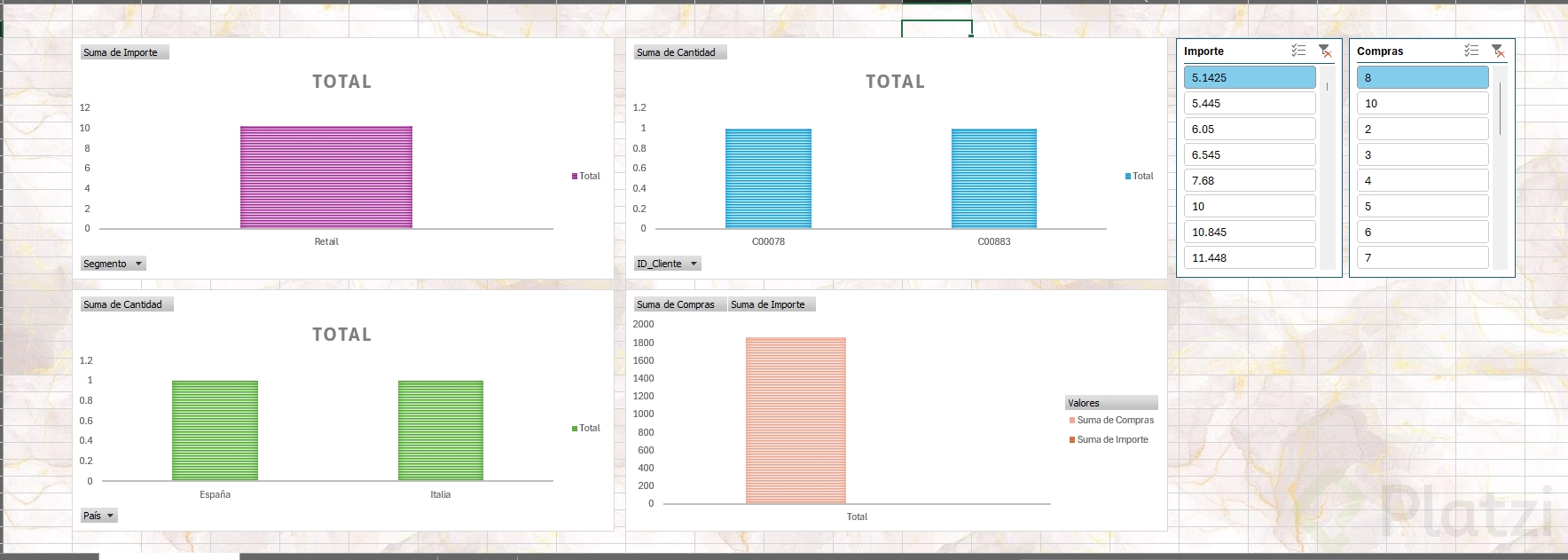
Task: Click the blue C00883 bar
Action: point(994,178)
